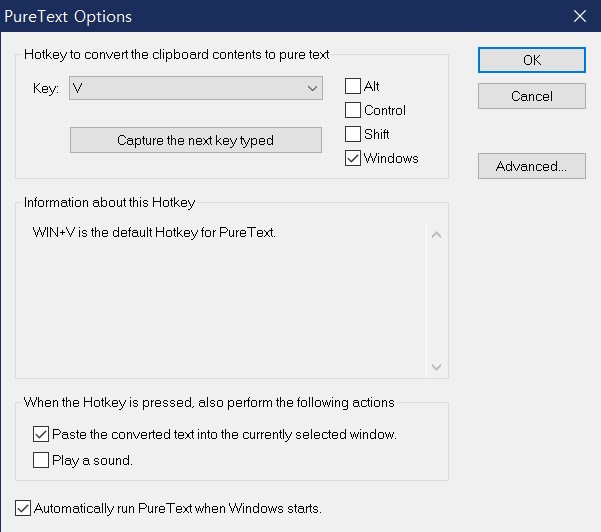The width and height of the screenshot is (601, 532).
Task: Click 'When the Hotkey is pressed' heading
Action: coord(209,402)
